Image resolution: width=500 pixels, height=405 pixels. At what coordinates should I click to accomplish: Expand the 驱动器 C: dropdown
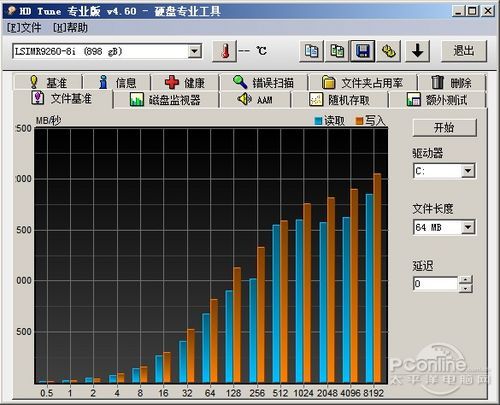click(468, 171)
